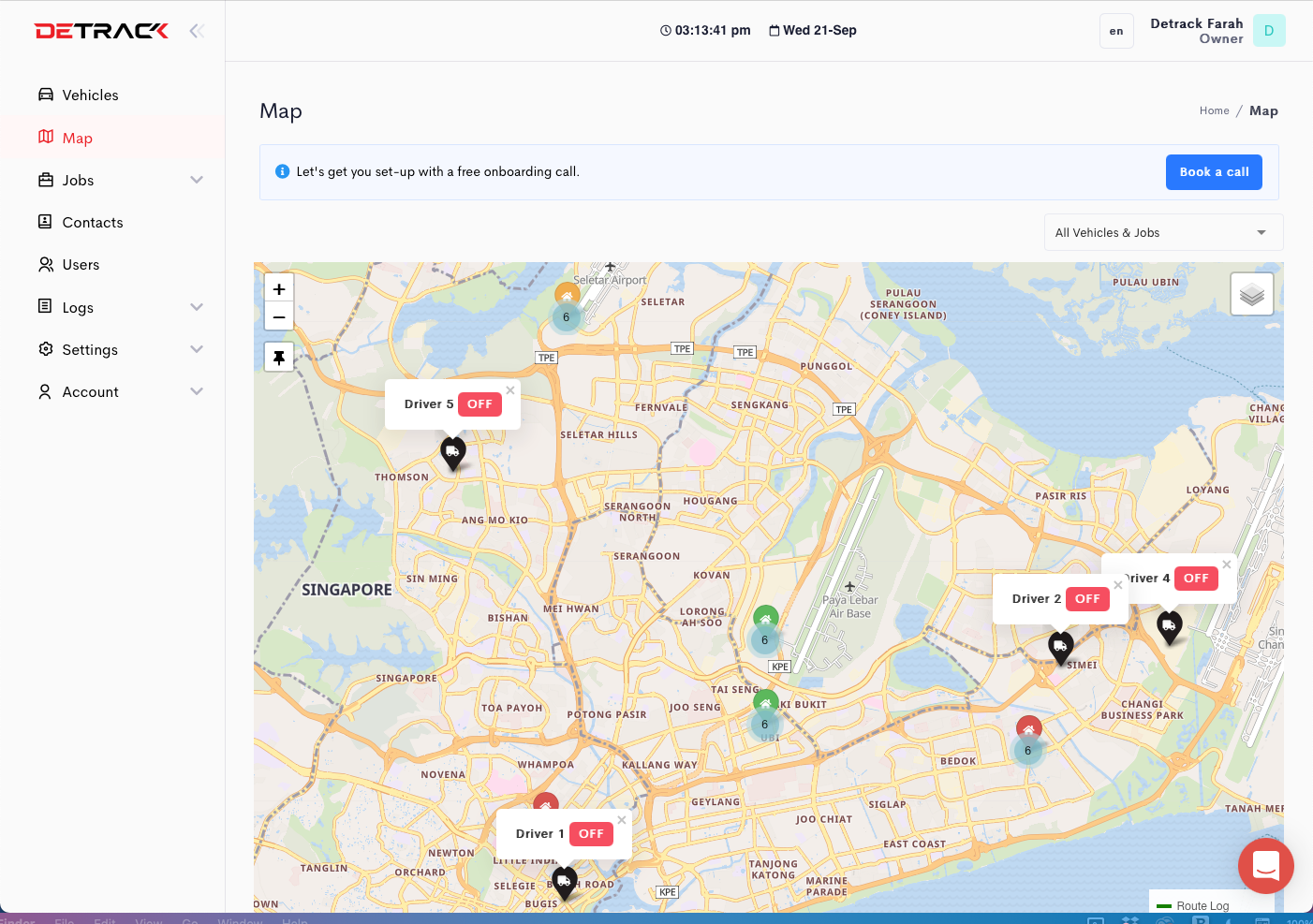1313x924 pixels.
Task: Click the Home breadcrumb link
Action: point(1214,110)
